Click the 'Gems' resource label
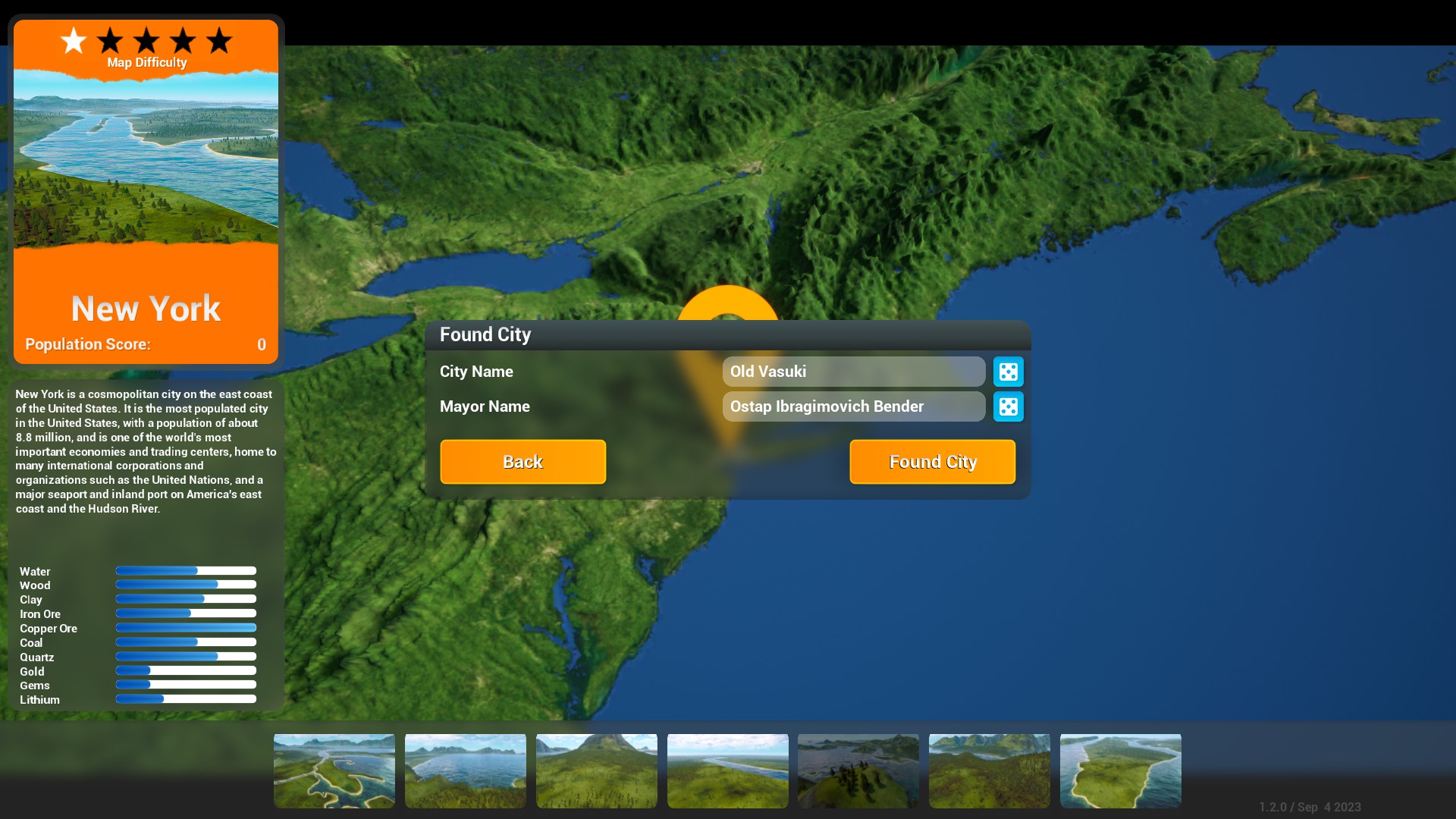The width and height of the screenshot is (1456, 819). point(35,686)
